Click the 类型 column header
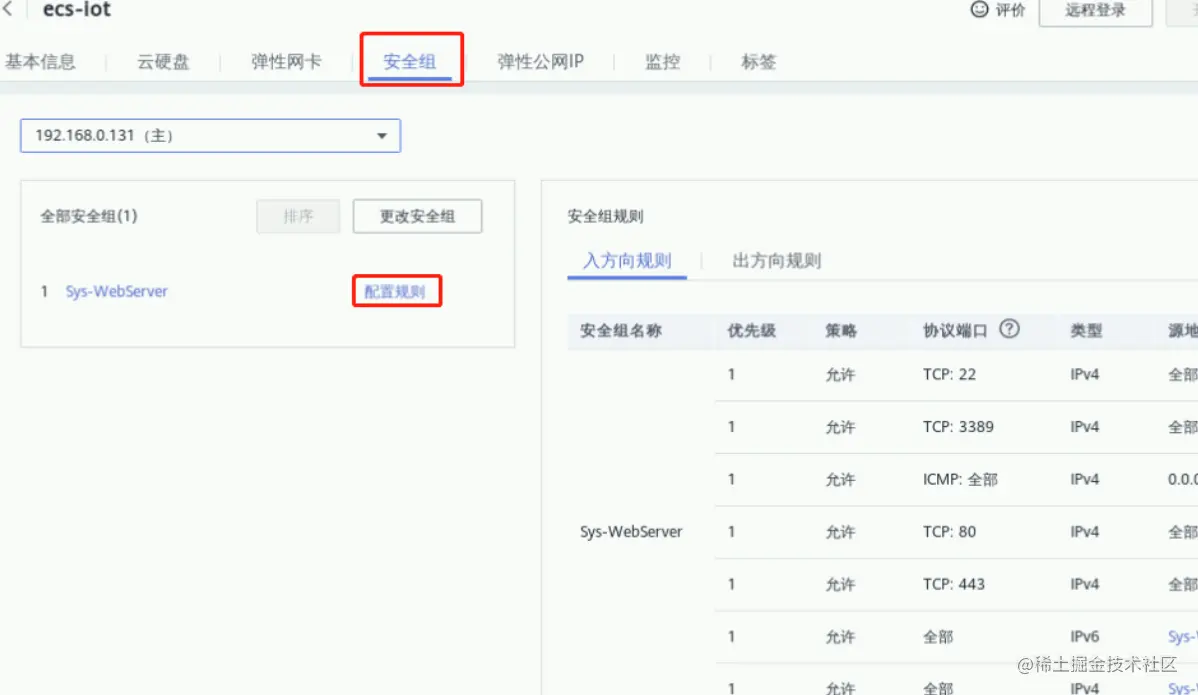 click(x=1086, y=331)
